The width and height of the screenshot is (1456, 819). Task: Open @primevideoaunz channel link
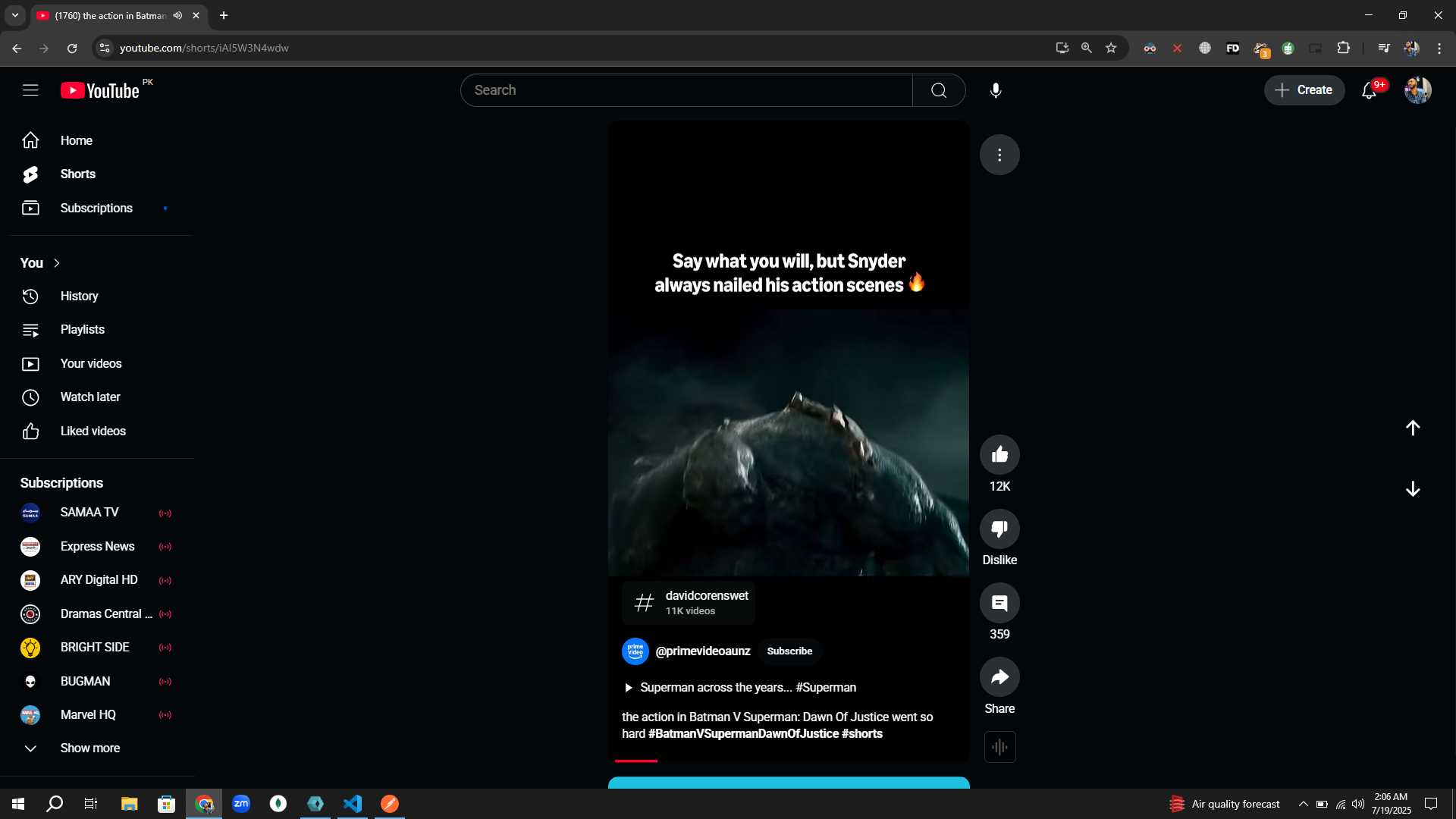702,651
